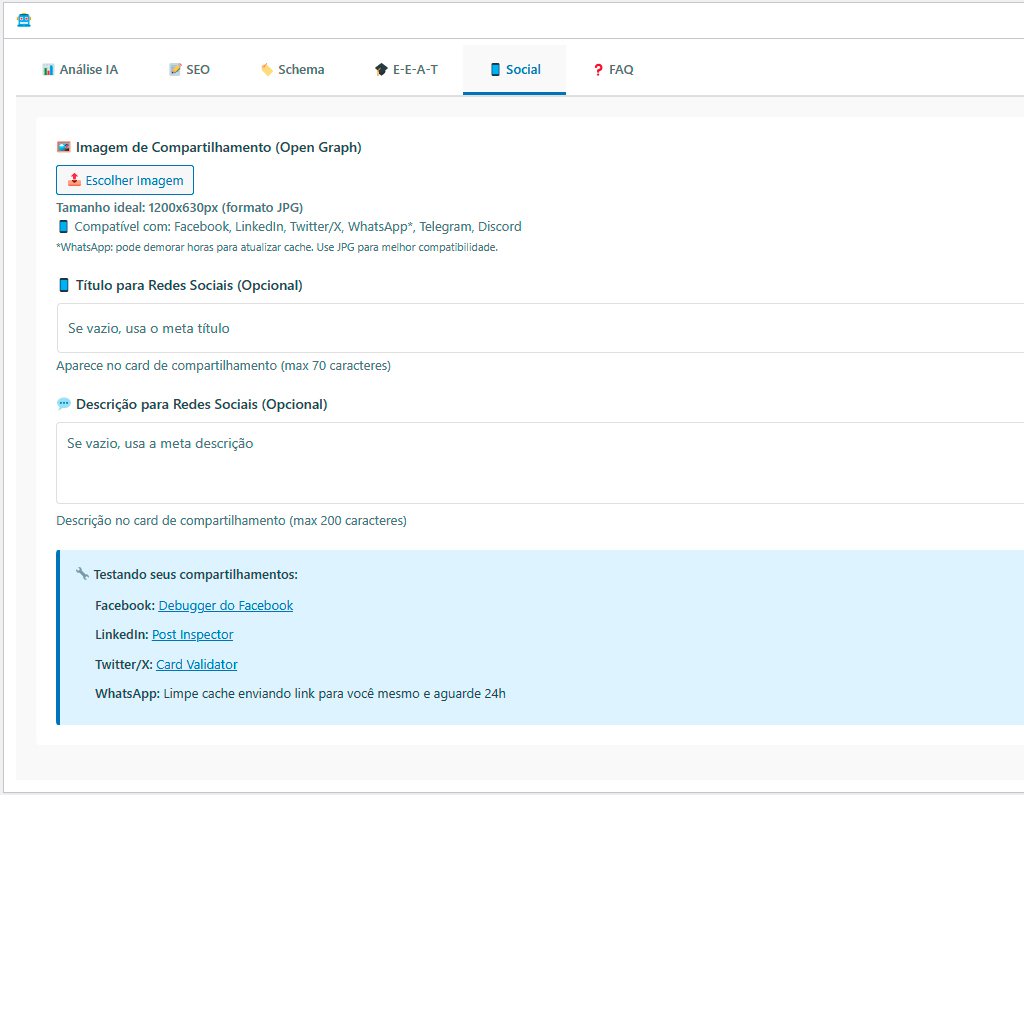Click the tag icon on Schema tab
Screen dimensions: 1024x1024
(266, 70)
